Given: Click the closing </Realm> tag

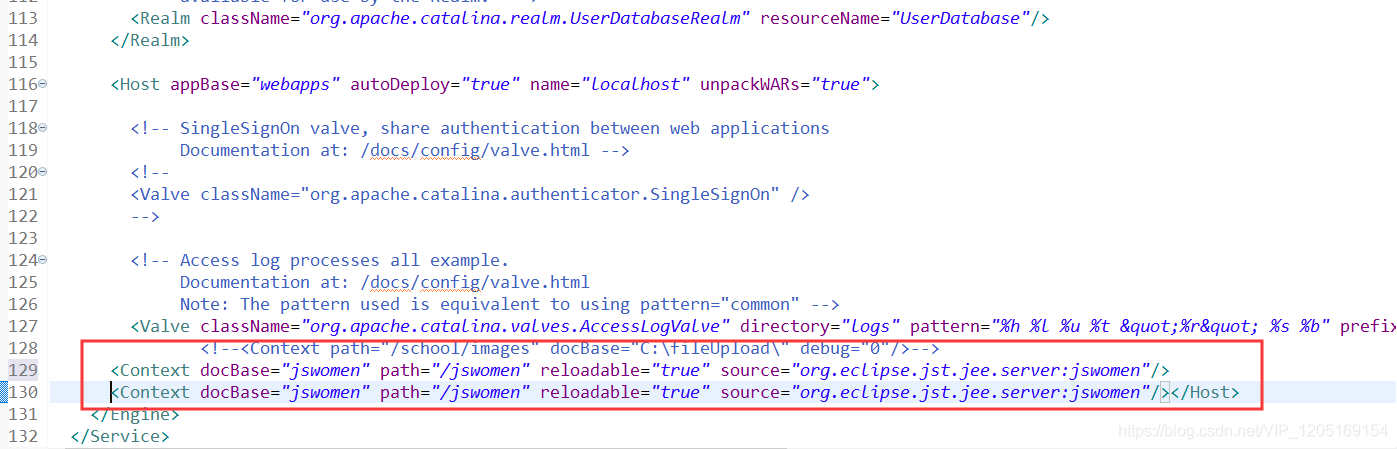Looking at the screenshot, I should click(150, 41).
